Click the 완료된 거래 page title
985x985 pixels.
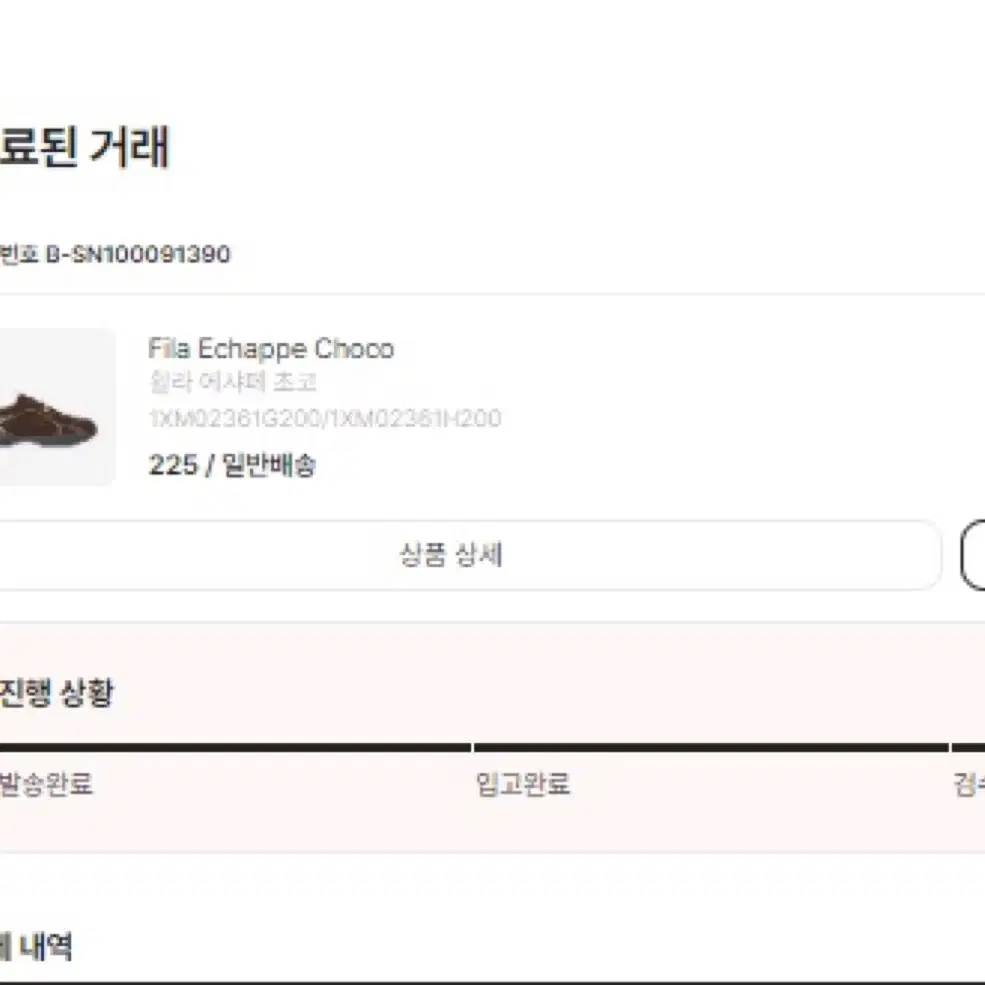[84, 147]
